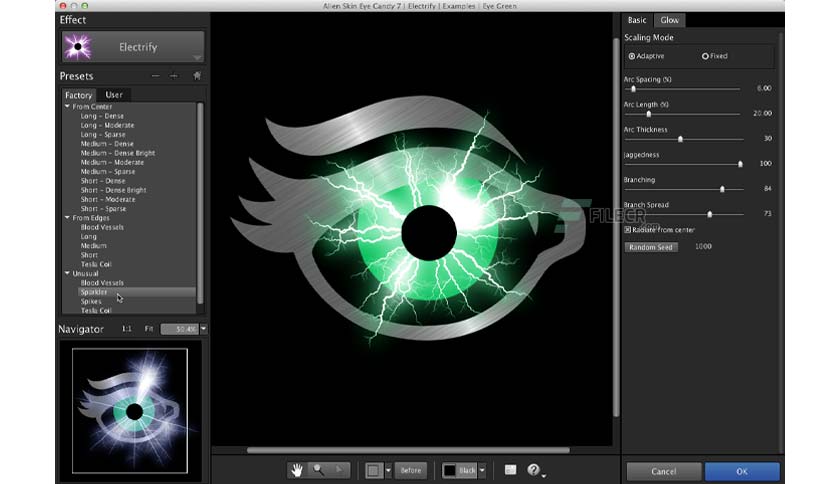Click the Random Seed button
The height and width of the screenshot is (484, 836).
point(650,247)
